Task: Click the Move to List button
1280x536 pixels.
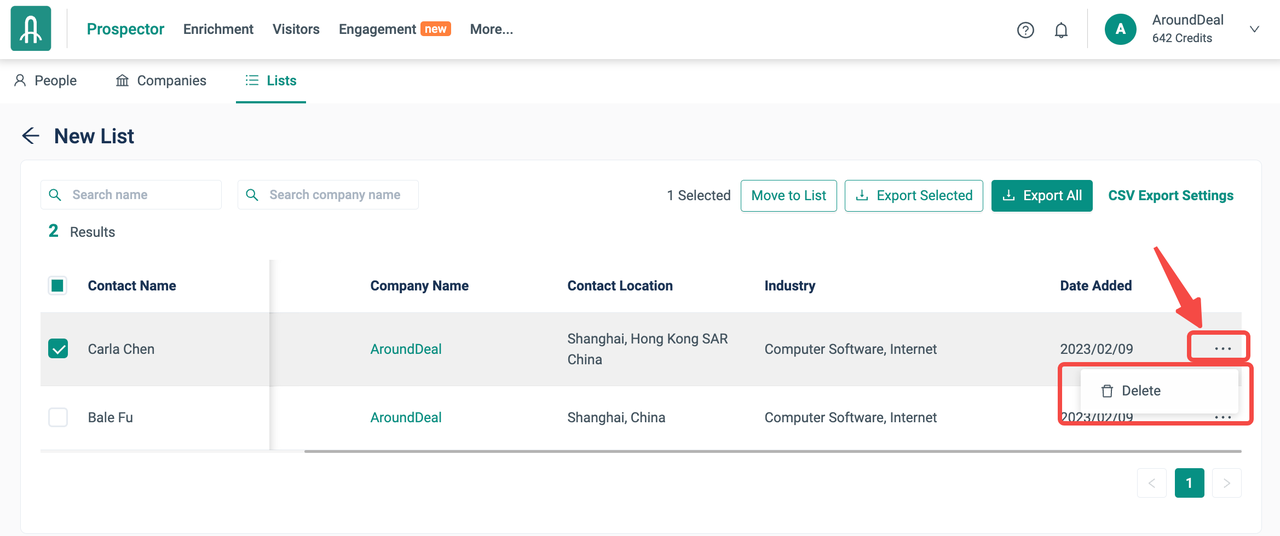Action: coord(788,195)
